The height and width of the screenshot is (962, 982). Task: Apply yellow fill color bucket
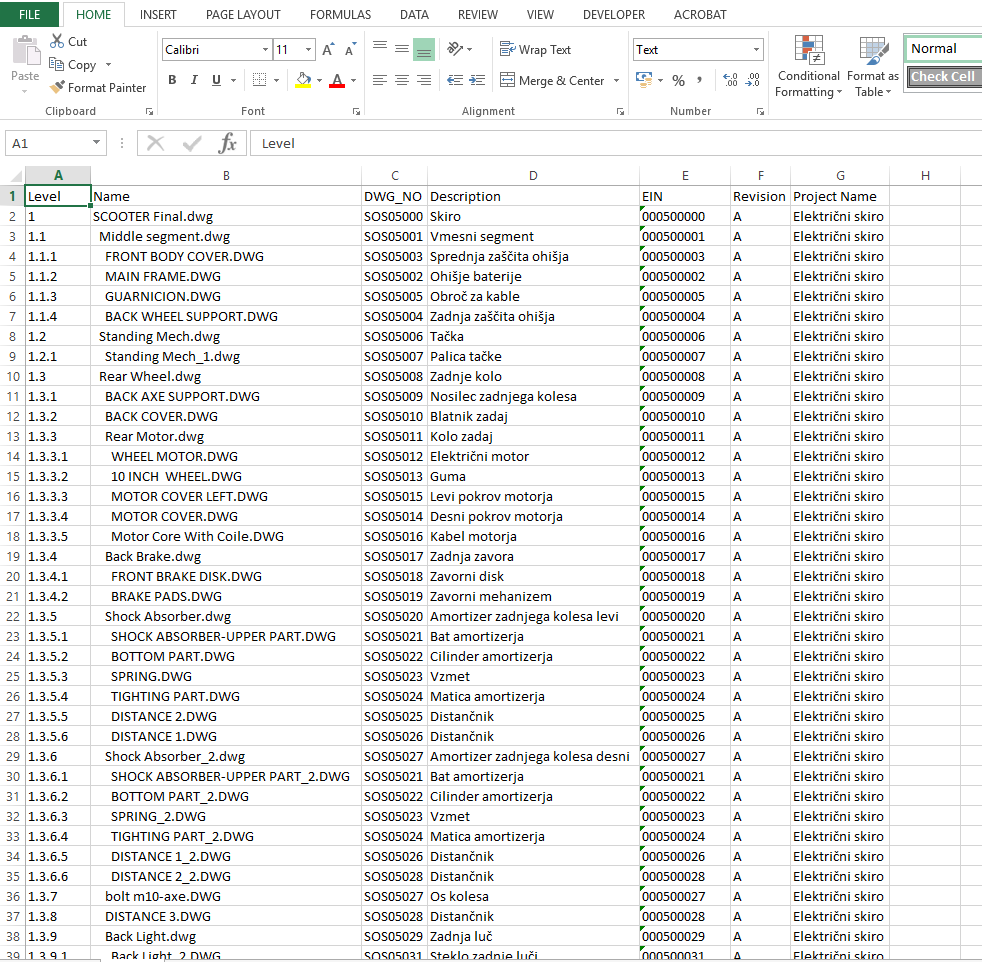click(303, 80)
